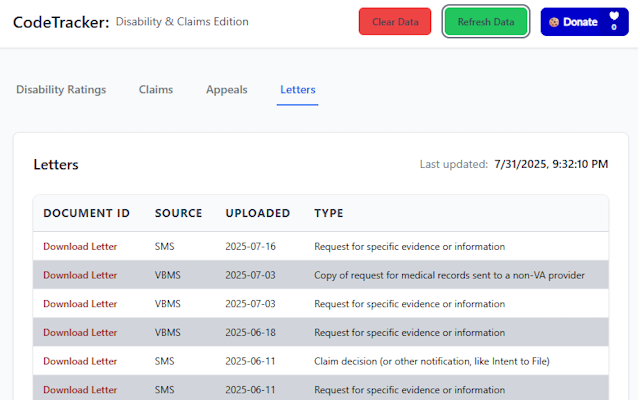
Task: Click the CodeTracker title
Action: (x=61, y=22)
